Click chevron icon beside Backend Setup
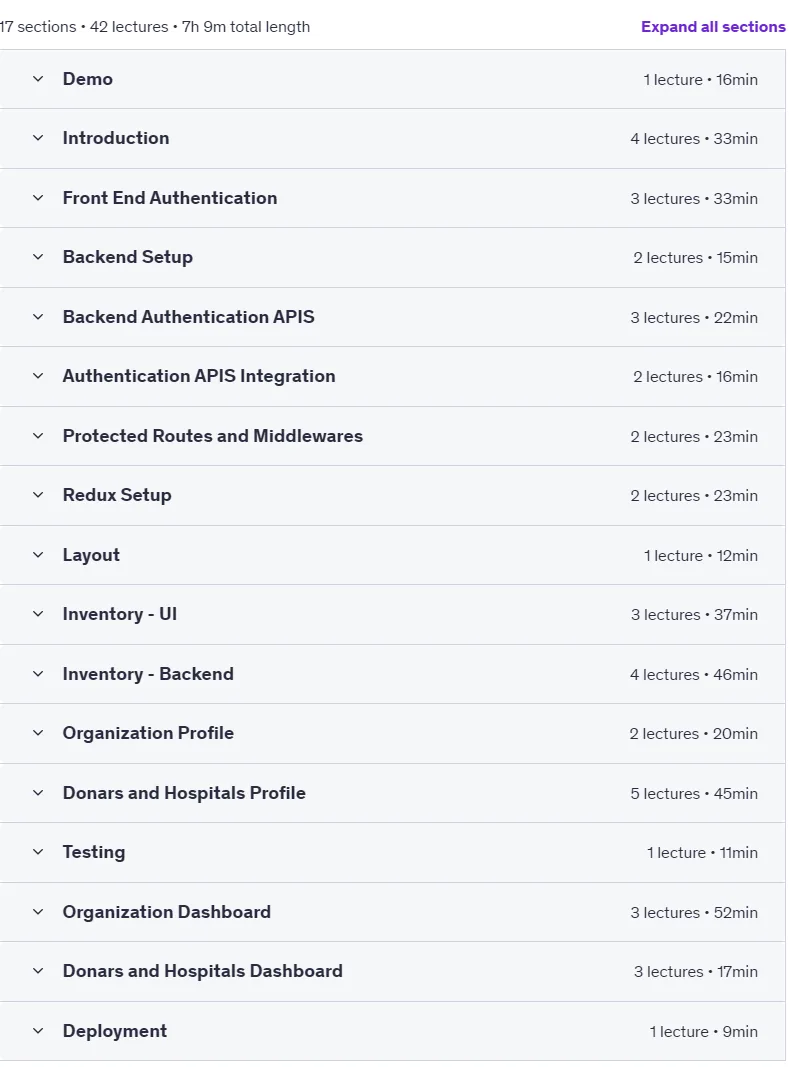 pos(38,257)
